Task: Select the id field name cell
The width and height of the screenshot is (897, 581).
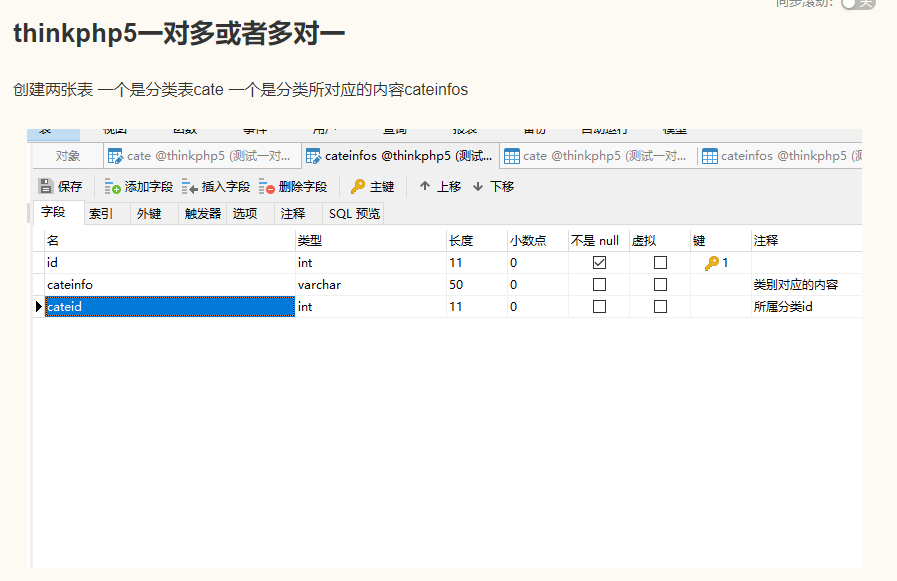Action: click(170, 262)
